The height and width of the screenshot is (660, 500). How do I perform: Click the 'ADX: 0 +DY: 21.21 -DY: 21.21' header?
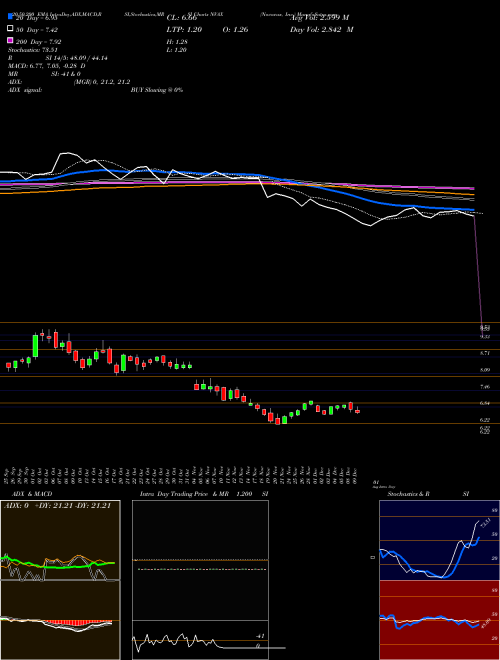(x=57, y=506)
